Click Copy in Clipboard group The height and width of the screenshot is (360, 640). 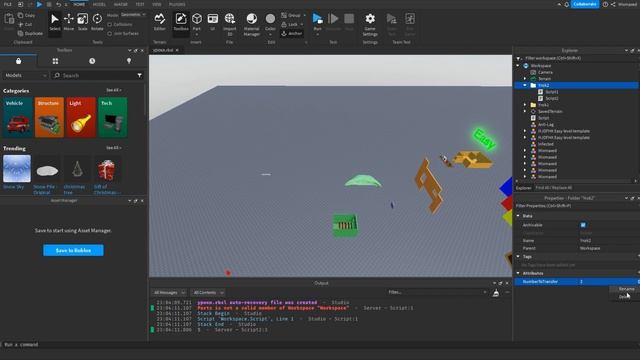(x=27, y=15)
